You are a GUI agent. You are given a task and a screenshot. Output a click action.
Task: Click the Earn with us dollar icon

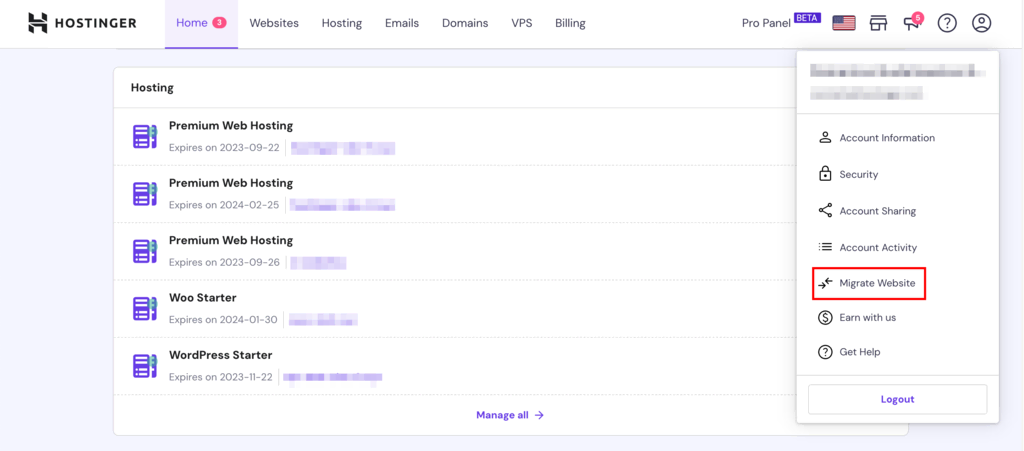click(825, 318)
